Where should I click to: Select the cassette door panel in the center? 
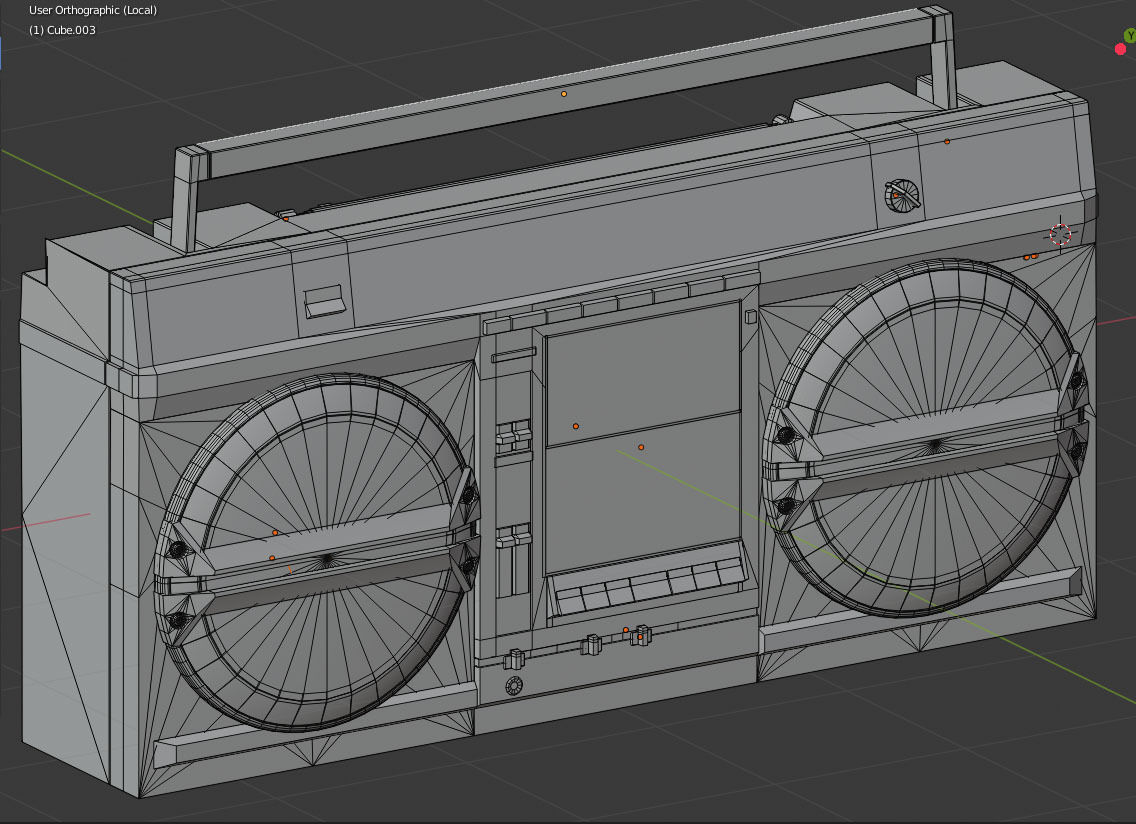click(643, 437)
